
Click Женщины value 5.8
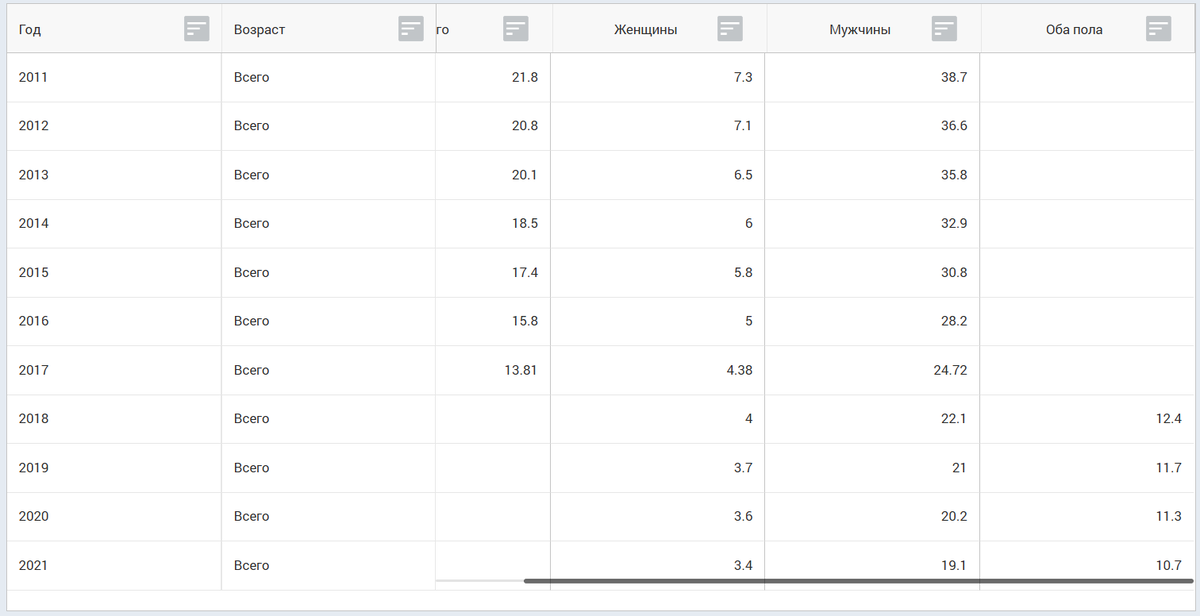743,272
